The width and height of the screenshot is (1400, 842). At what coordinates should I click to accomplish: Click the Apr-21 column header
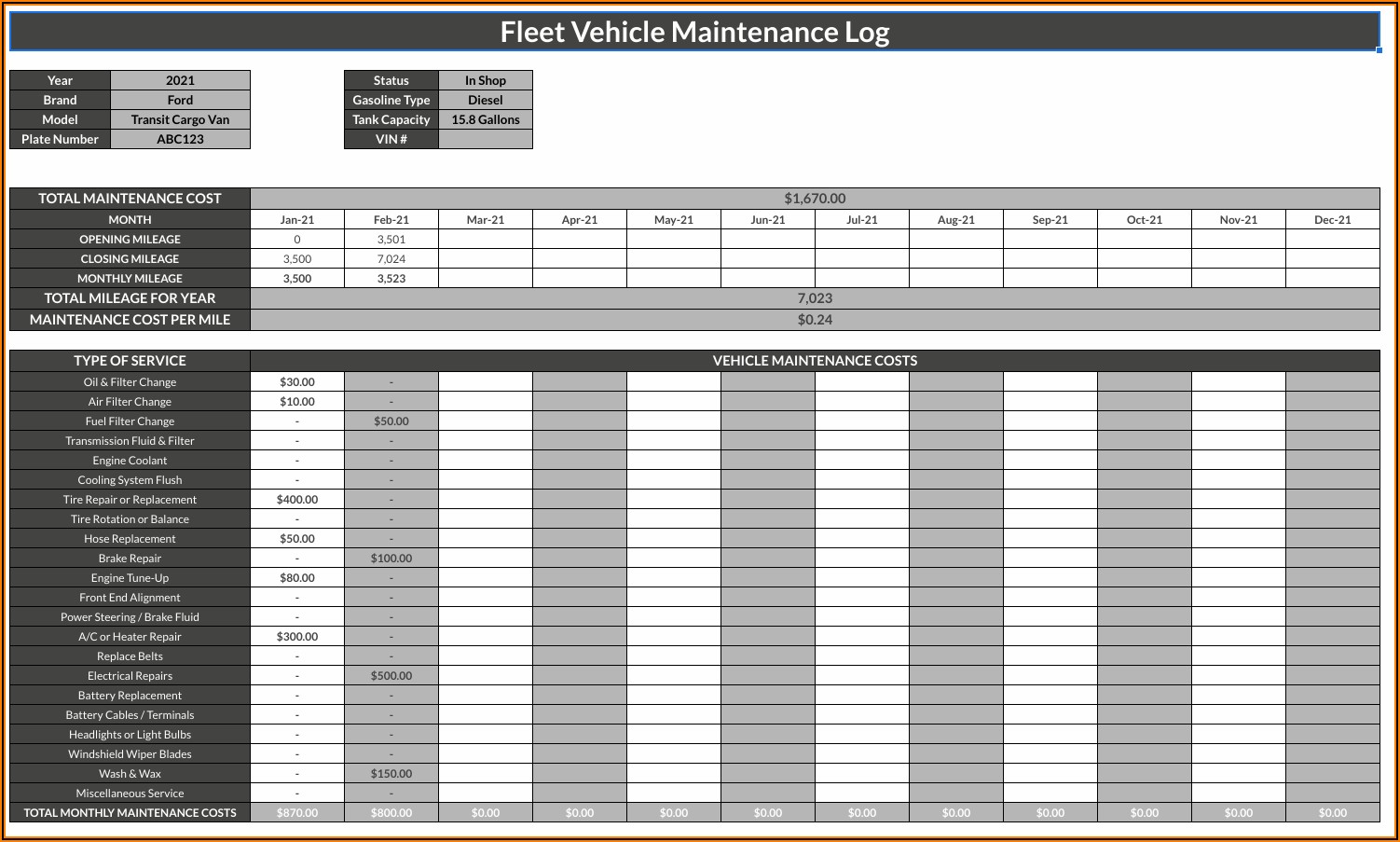click(580, 220)
